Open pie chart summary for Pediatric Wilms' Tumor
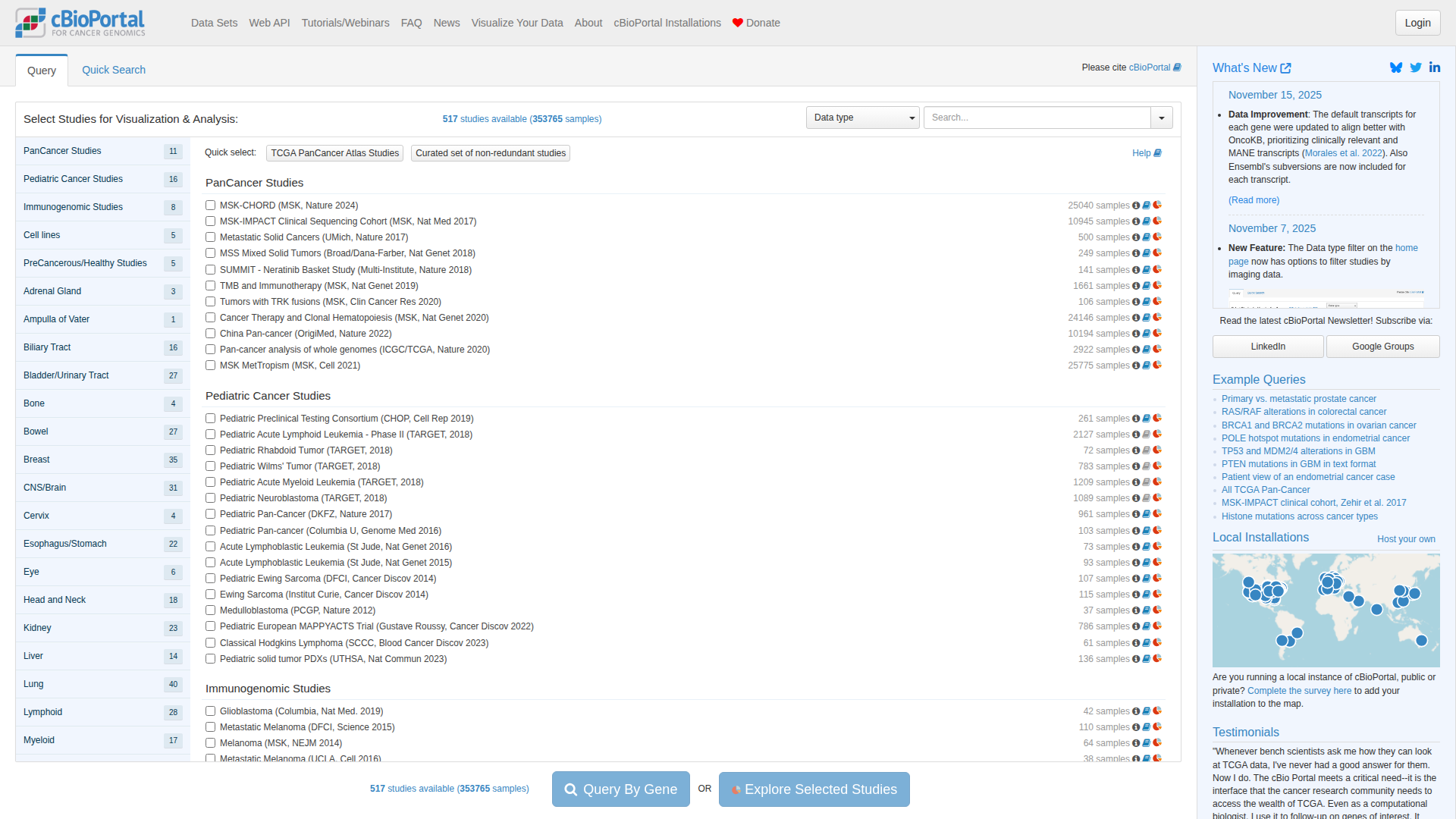The width and height of the screenshot is (1456, 819). tap(1157, 466)
